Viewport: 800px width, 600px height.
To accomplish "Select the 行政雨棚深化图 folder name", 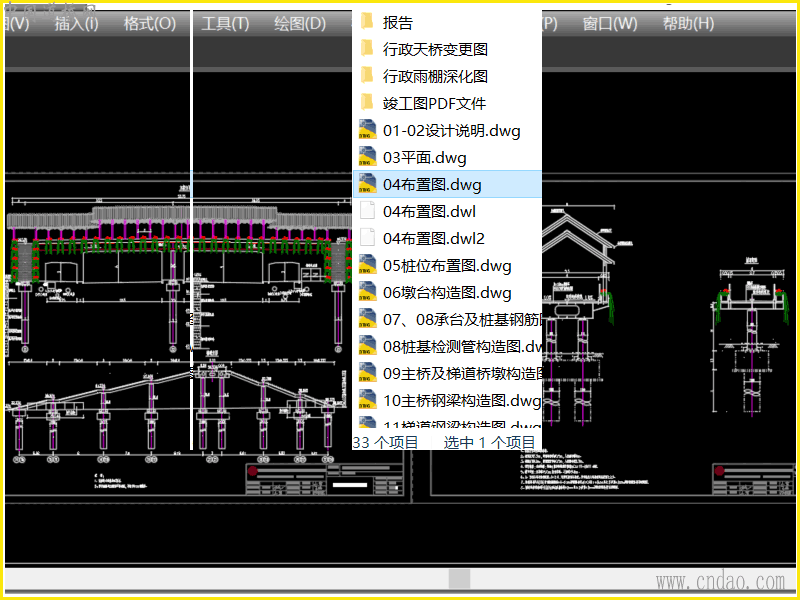I will point(435,77).
